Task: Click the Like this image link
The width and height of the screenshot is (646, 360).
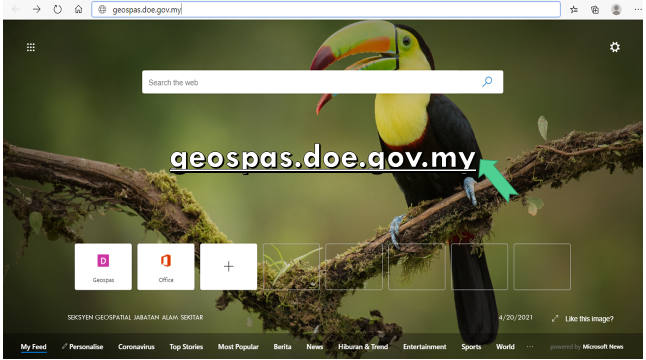Action: [589, 318]
